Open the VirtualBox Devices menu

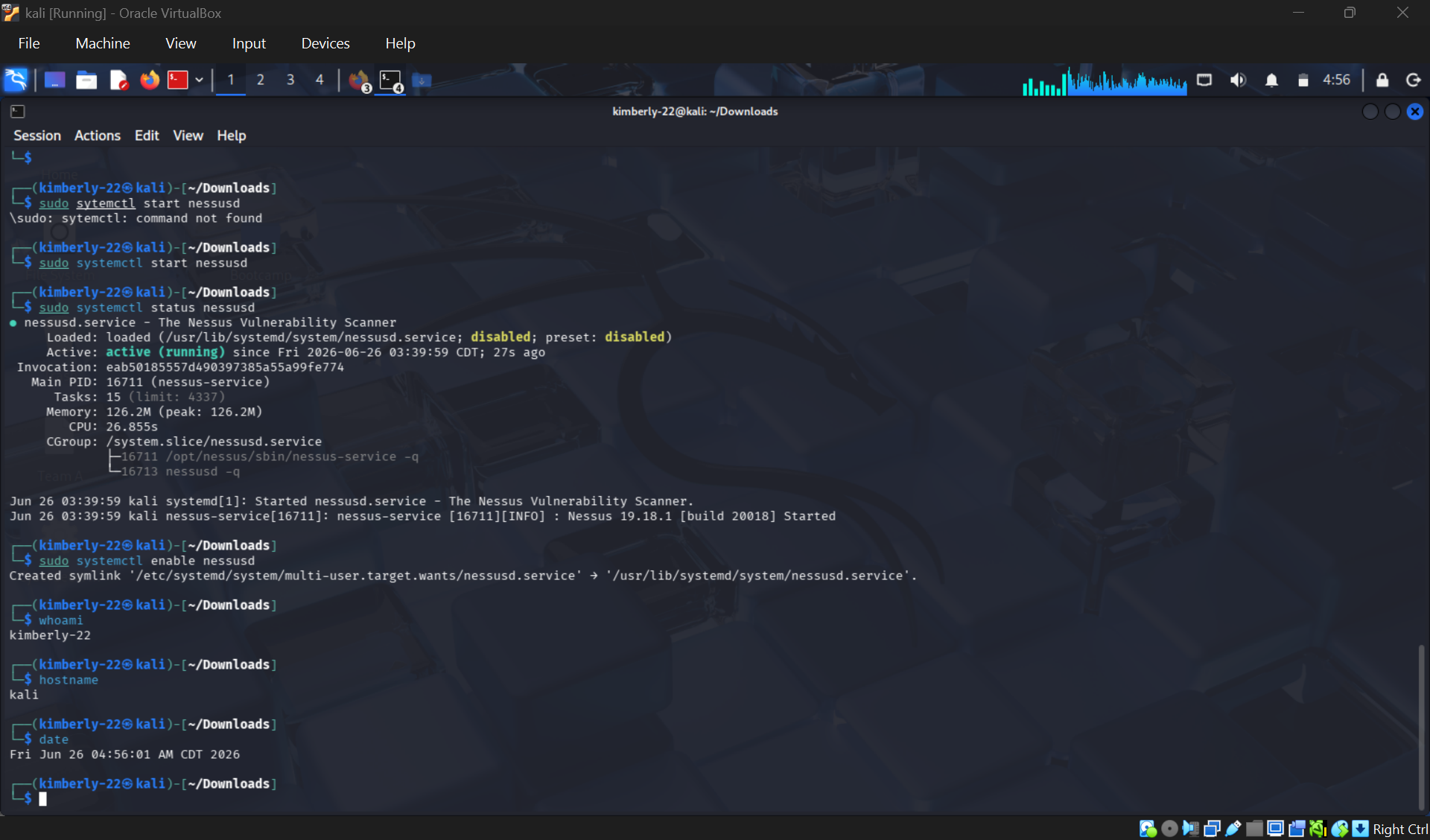[325, 43]
